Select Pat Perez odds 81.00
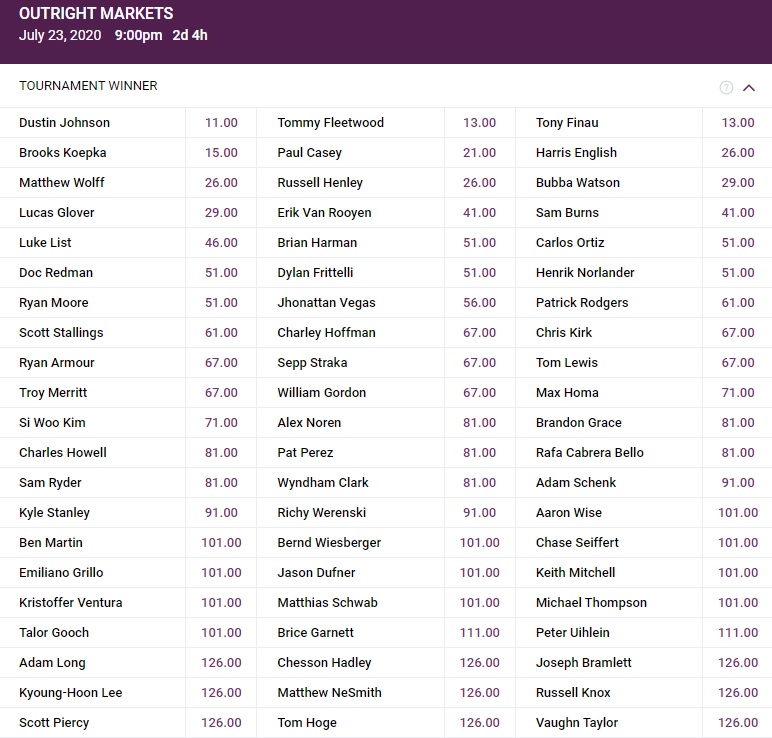The height and width of the screenshot is (738, 772). coord(480,453)
